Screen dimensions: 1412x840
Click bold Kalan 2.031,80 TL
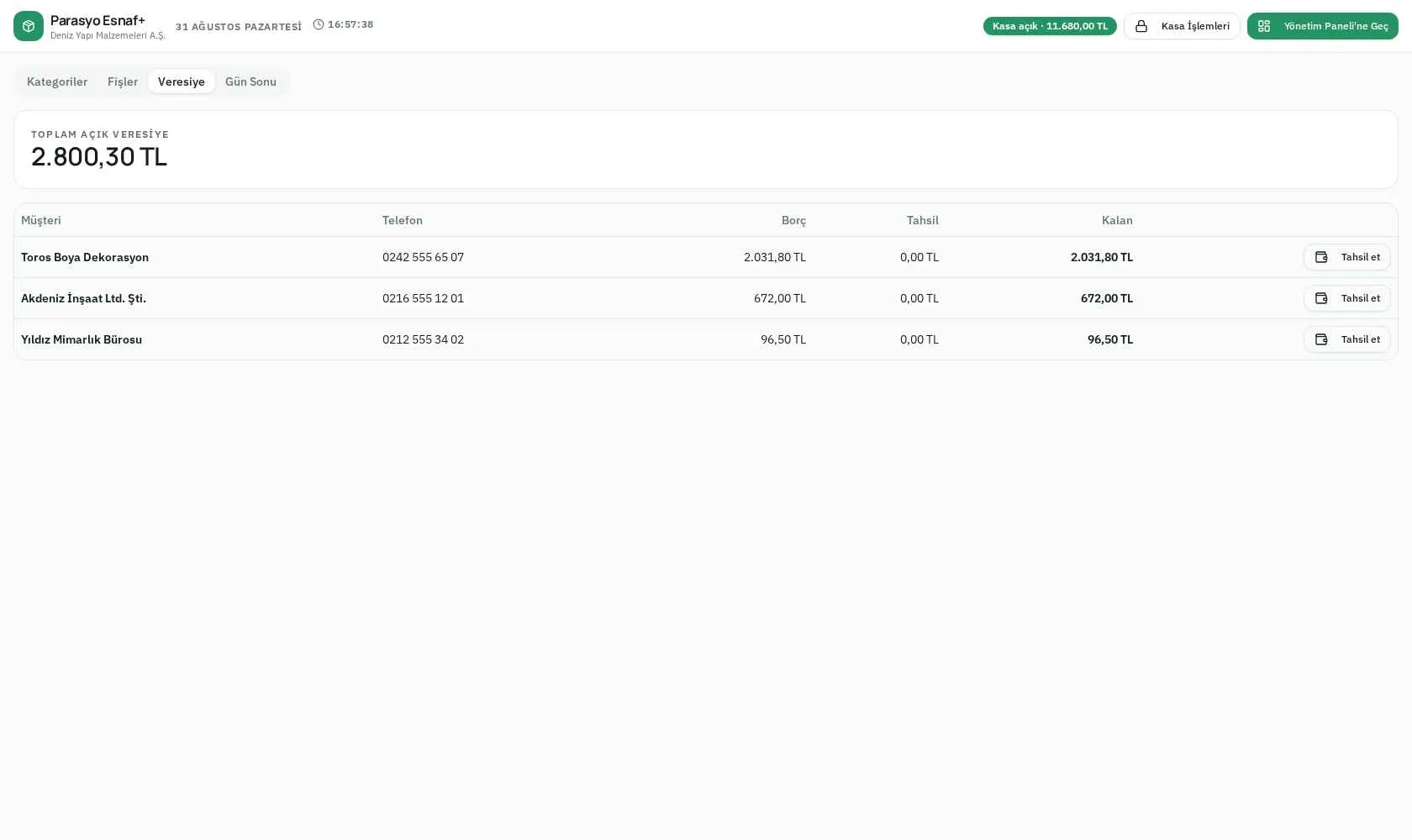point(1102,257)
